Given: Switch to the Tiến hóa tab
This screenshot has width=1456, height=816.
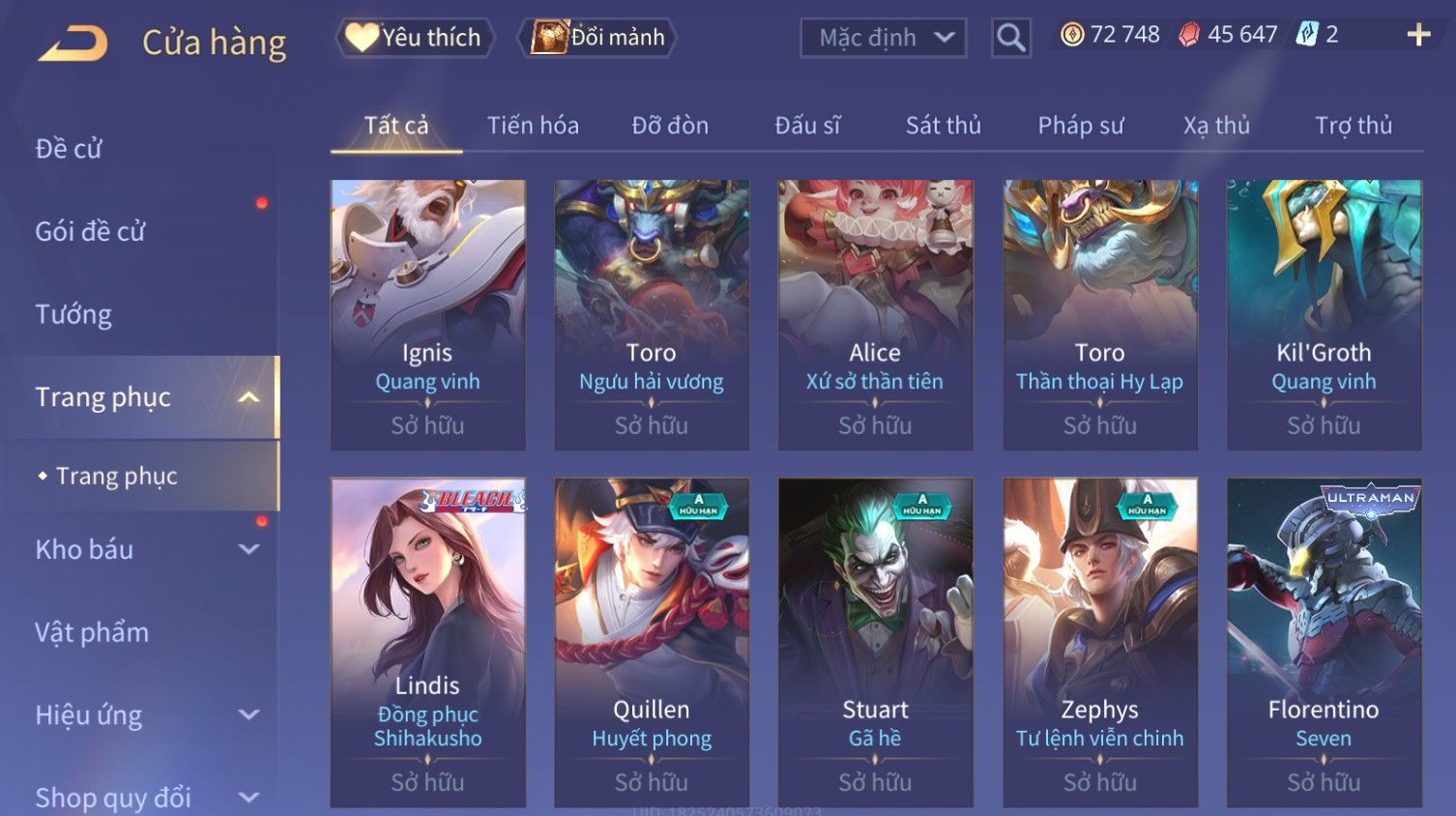Looking at the screenshot, I should click(533, 126).
